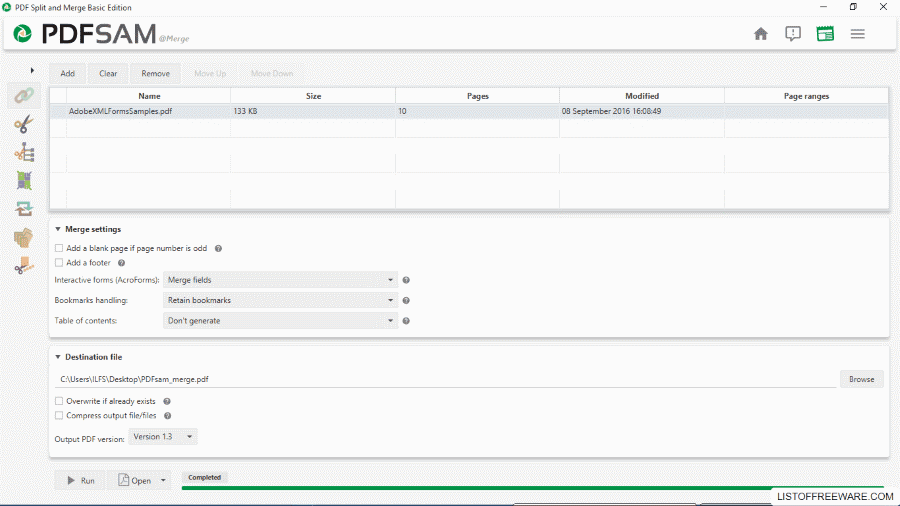
Task: Click the pages value 10 cell
Action: [x=478, y=111]
